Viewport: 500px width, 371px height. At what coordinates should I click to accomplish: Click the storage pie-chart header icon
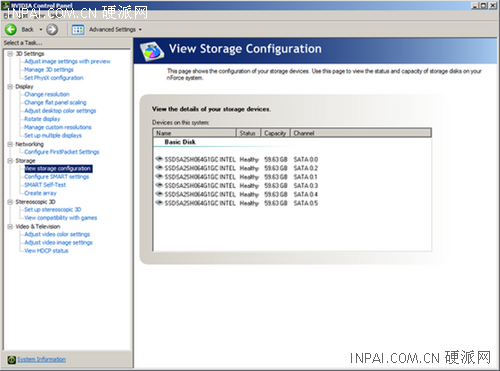coord(152,51)
